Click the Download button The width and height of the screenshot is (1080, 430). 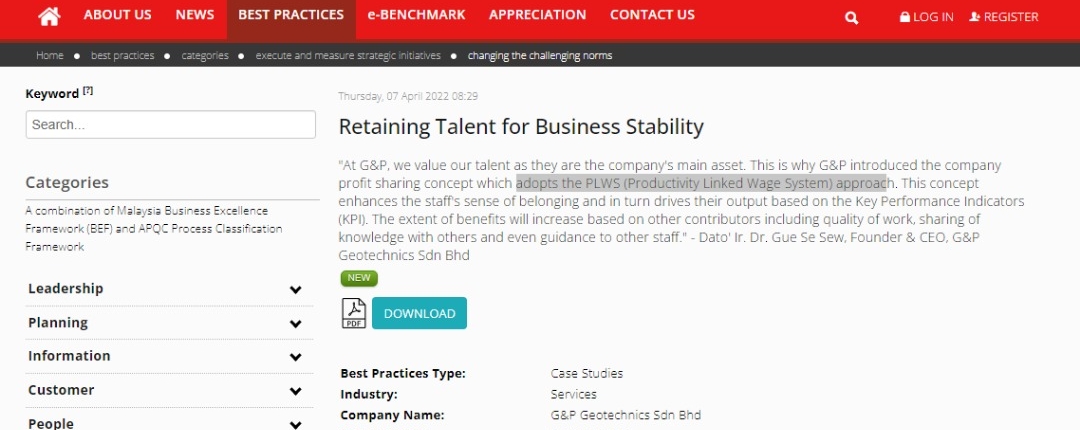pyautogui.click(x=419, y=313)
